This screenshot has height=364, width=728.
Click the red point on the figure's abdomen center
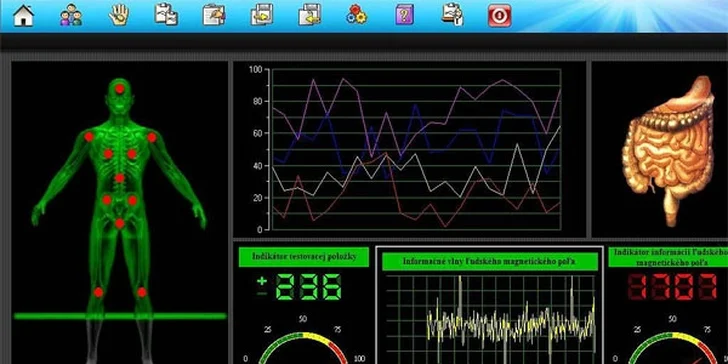(120, 178)
